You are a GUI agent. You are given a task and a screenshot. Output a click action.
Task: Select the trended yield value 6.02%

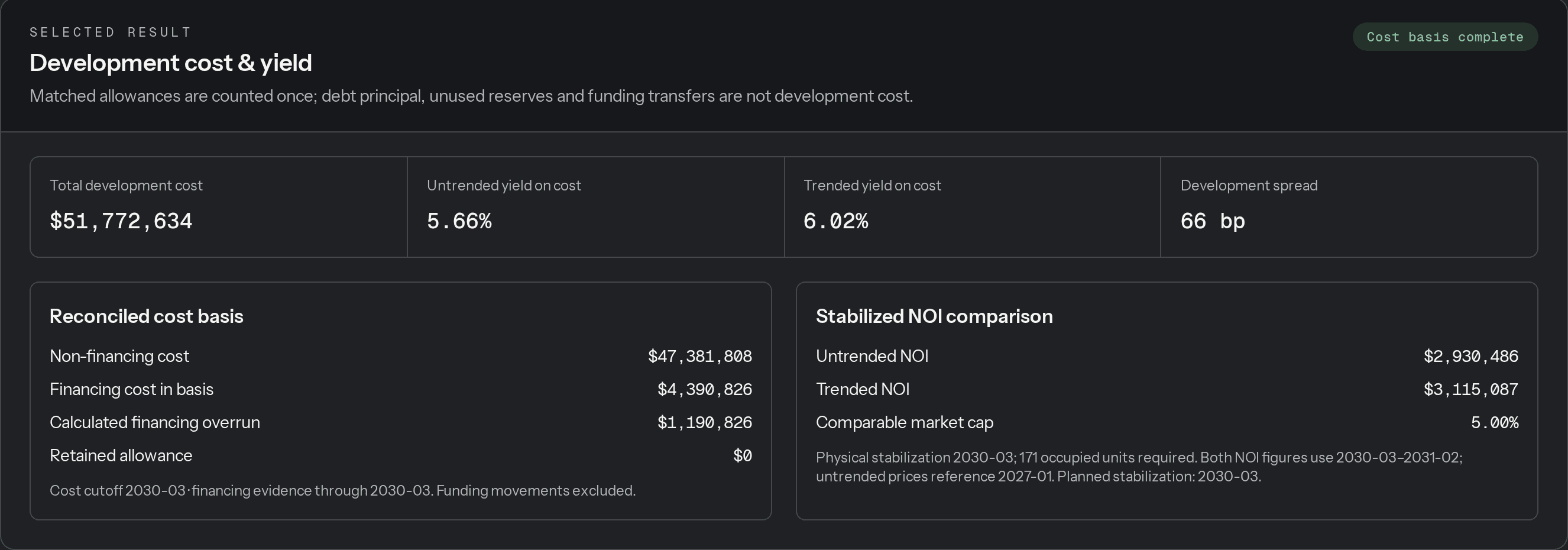(836, 221)
